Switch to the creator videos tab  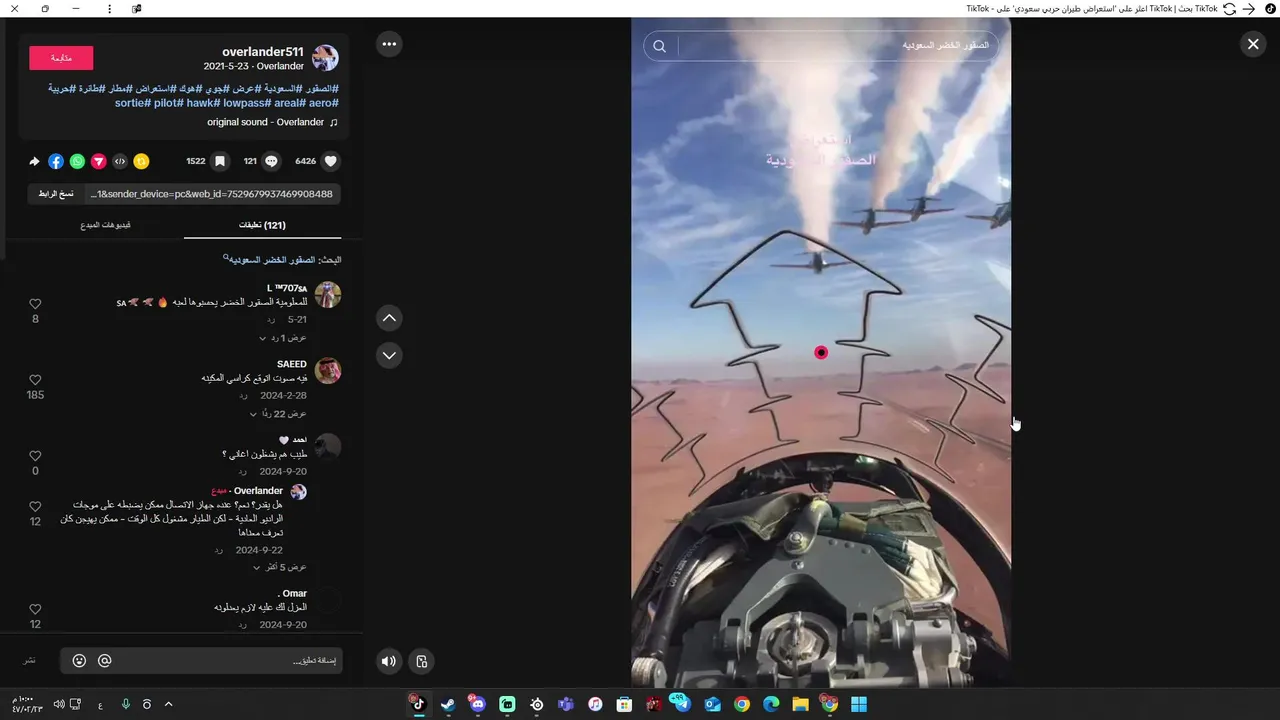click(106, 225)
